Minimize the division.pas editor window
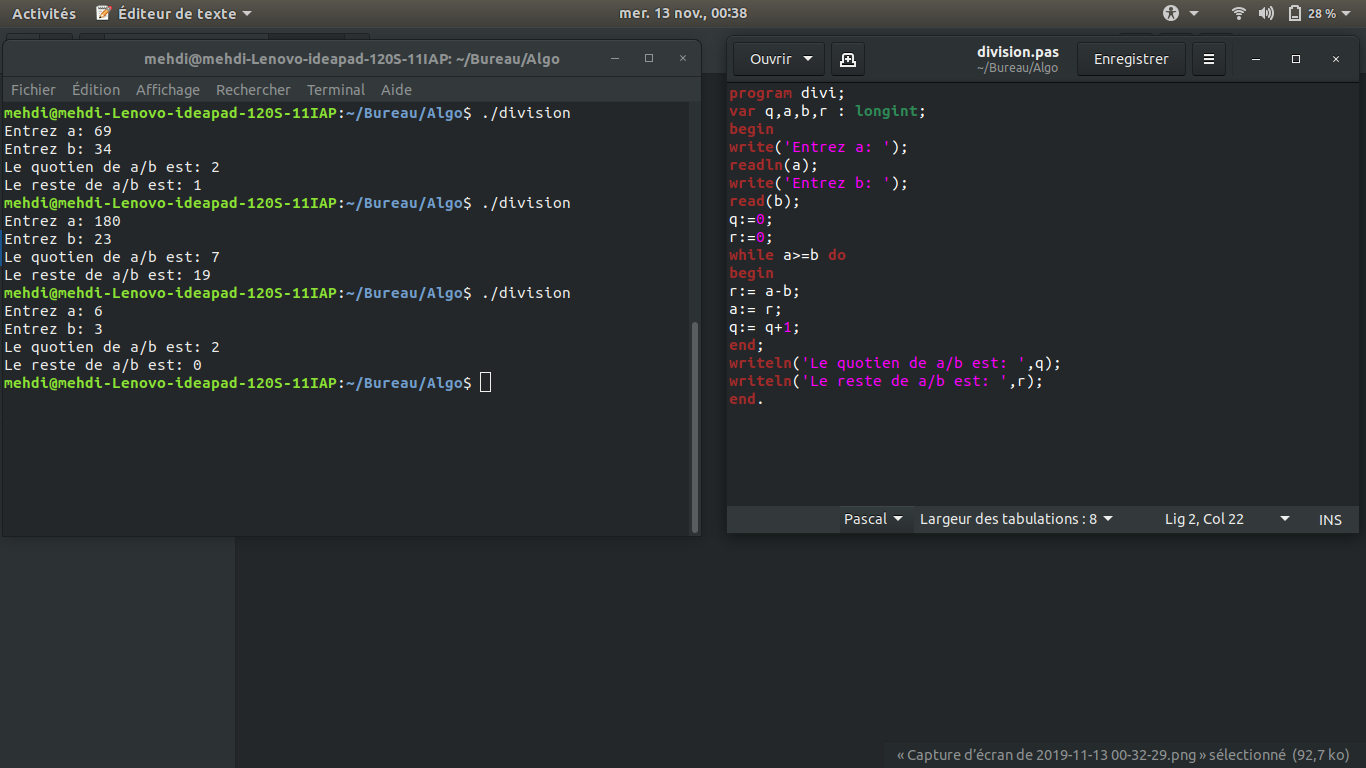Image resolution: width=1366 pixels, height=768 pixels. [1257, 59]
